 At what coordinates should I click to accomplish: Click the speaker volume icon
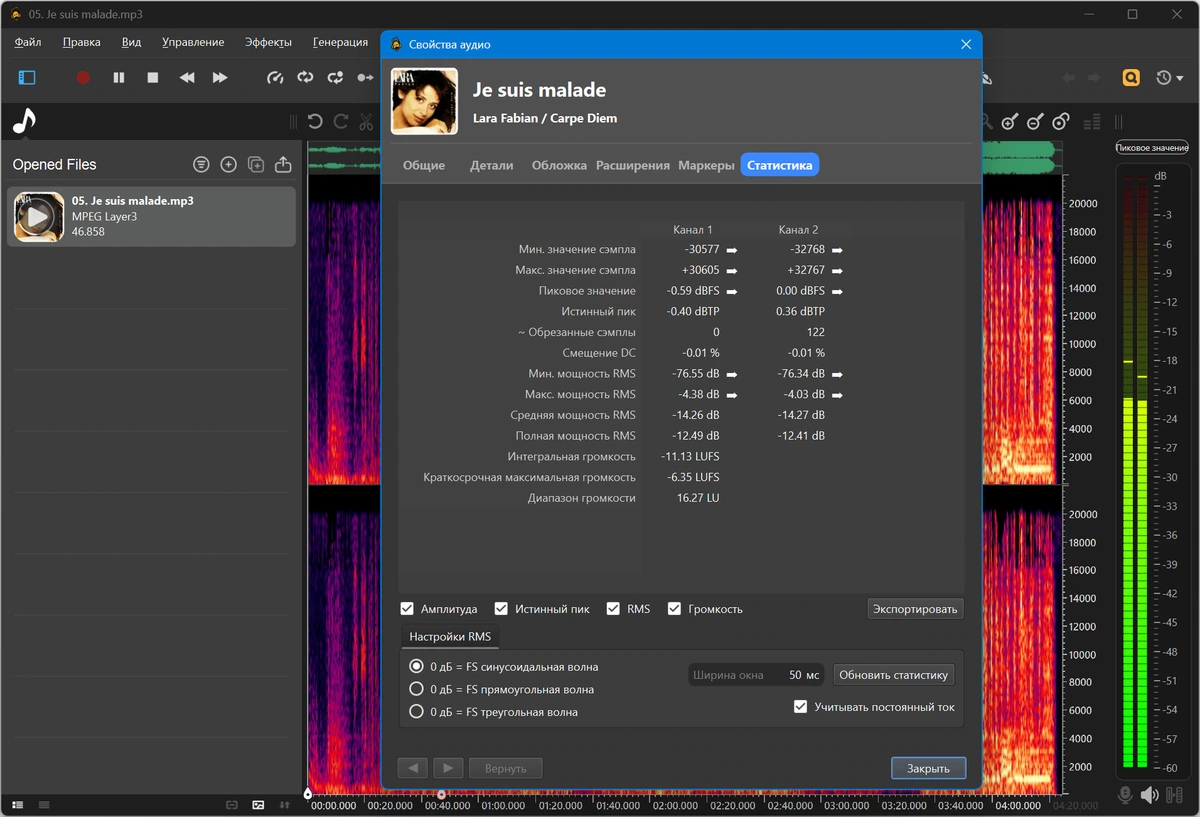pos(1149,795)
